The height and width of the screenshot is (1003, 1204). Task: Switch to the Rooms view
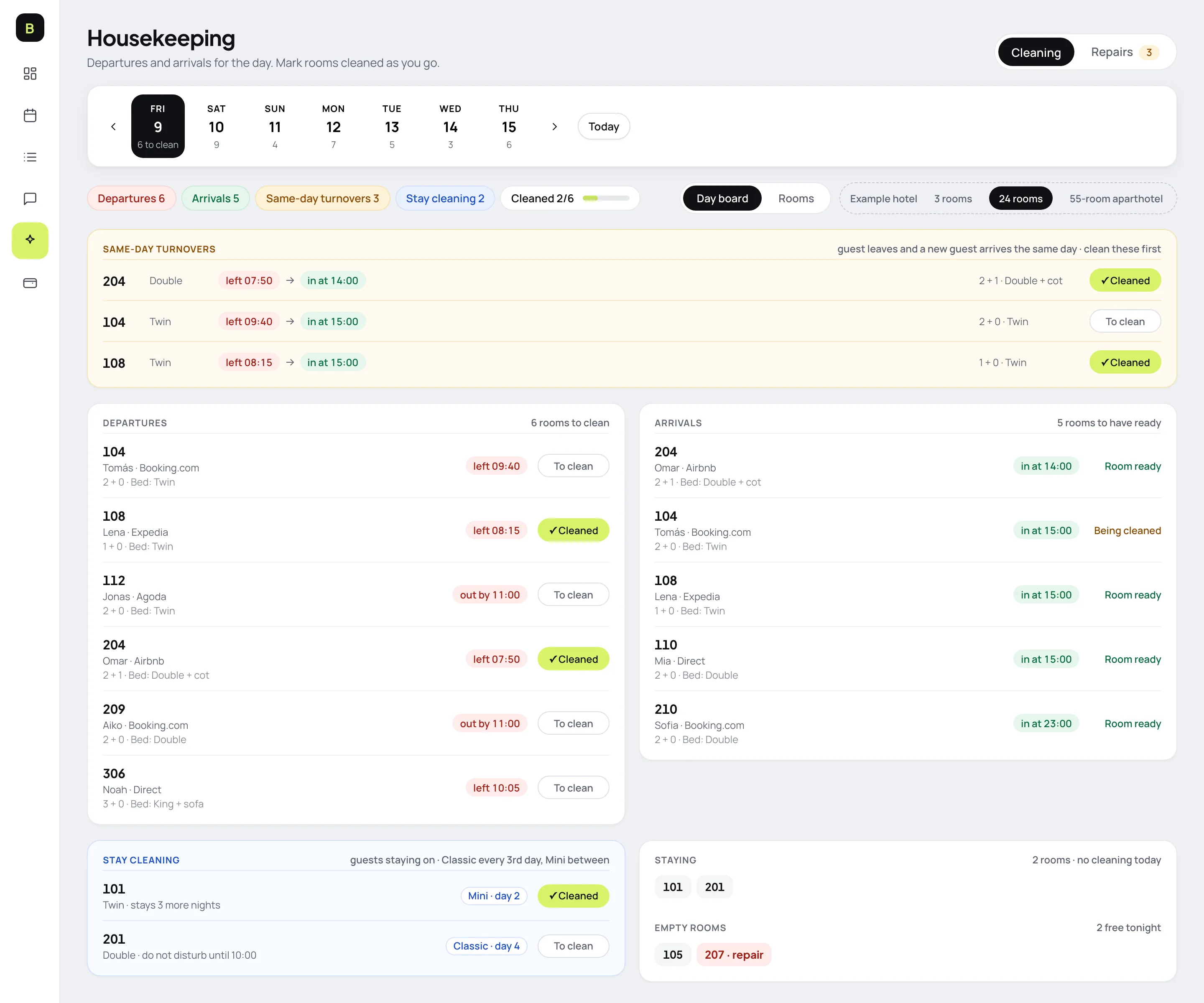(796, 199)
